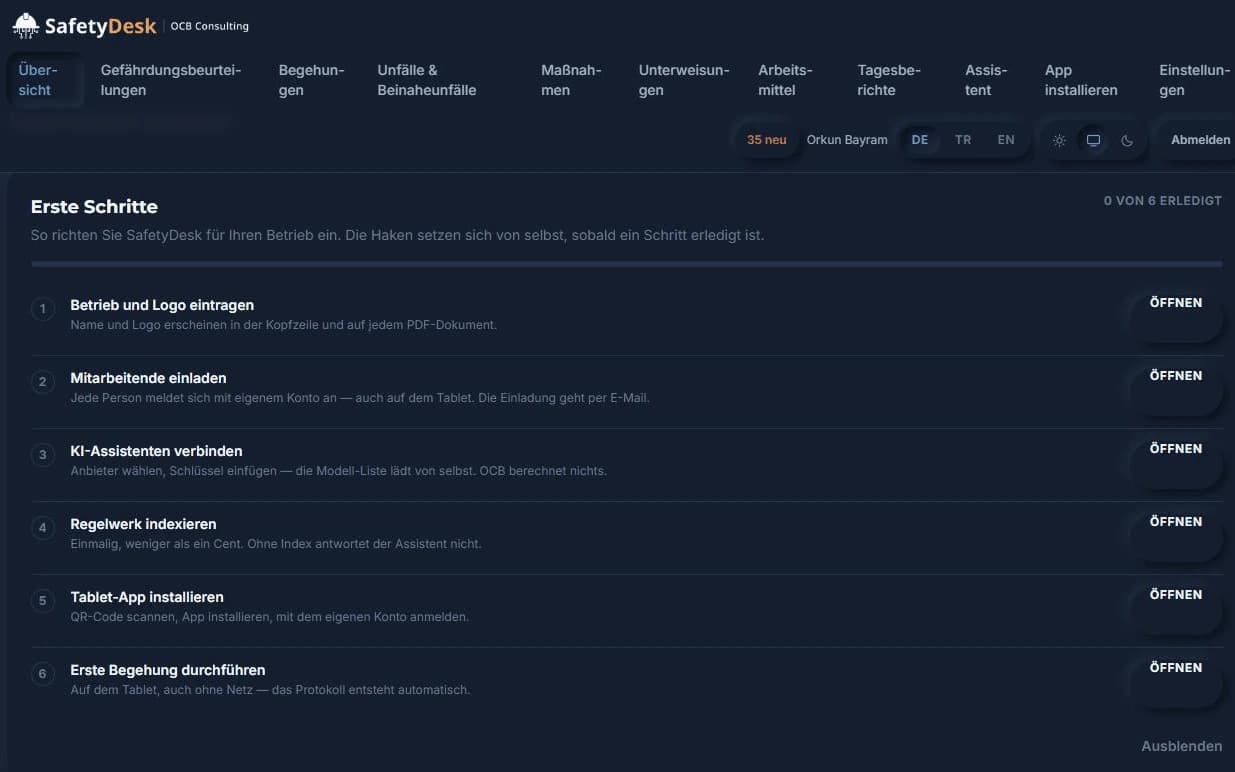Click the SafetyDesk logo icon
Screen dimensions: 1235x772
(25, 25)
